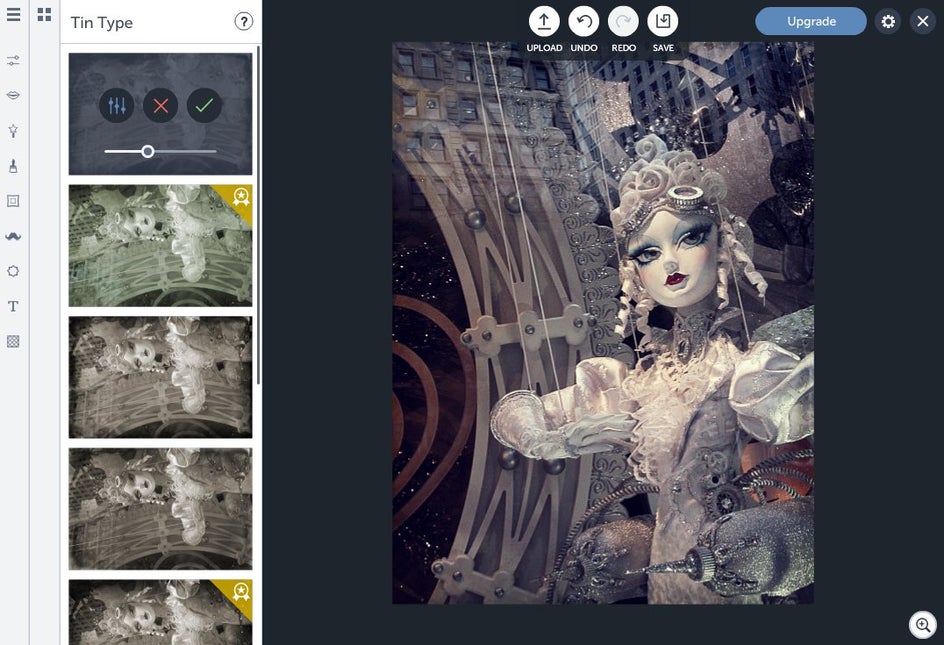
Task: Open Tin Type effect settings sliders
Action: click(117, 105)
